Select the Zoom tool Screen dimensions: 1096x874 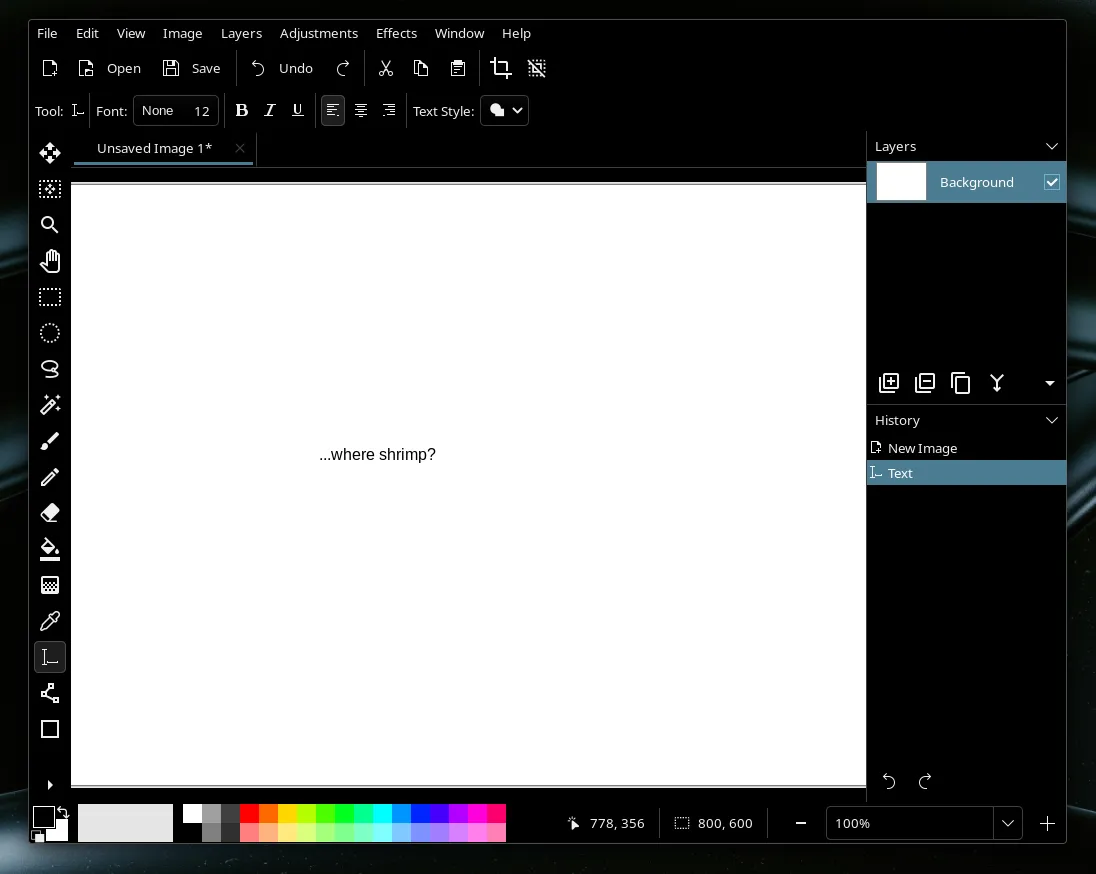50,225
